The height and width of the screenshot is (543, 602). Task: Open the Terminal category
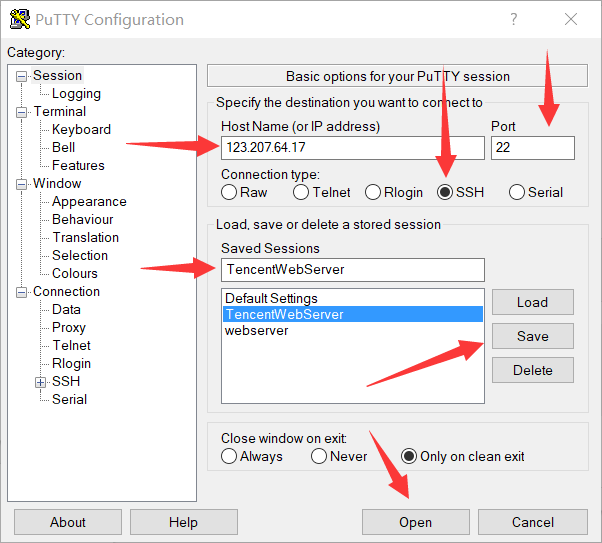pyautogui.click(x=60, y=111)
